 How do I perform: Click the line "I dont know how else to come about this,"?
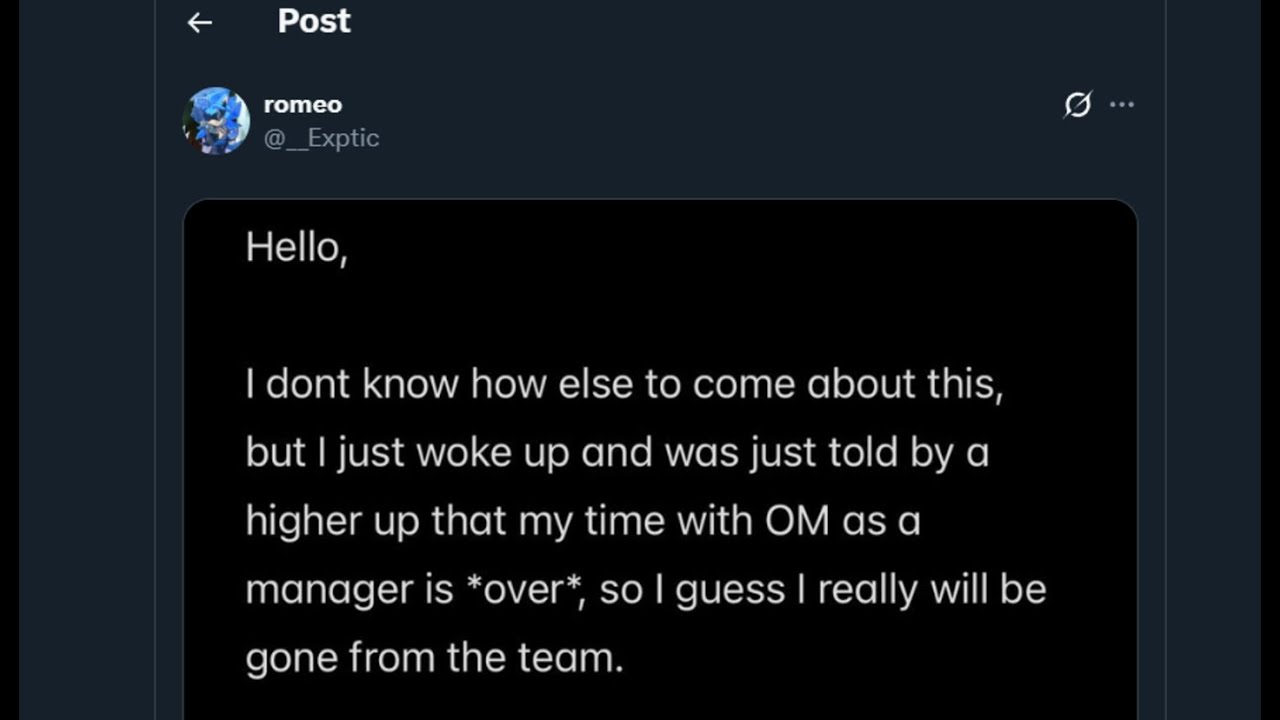coord(623,384)
